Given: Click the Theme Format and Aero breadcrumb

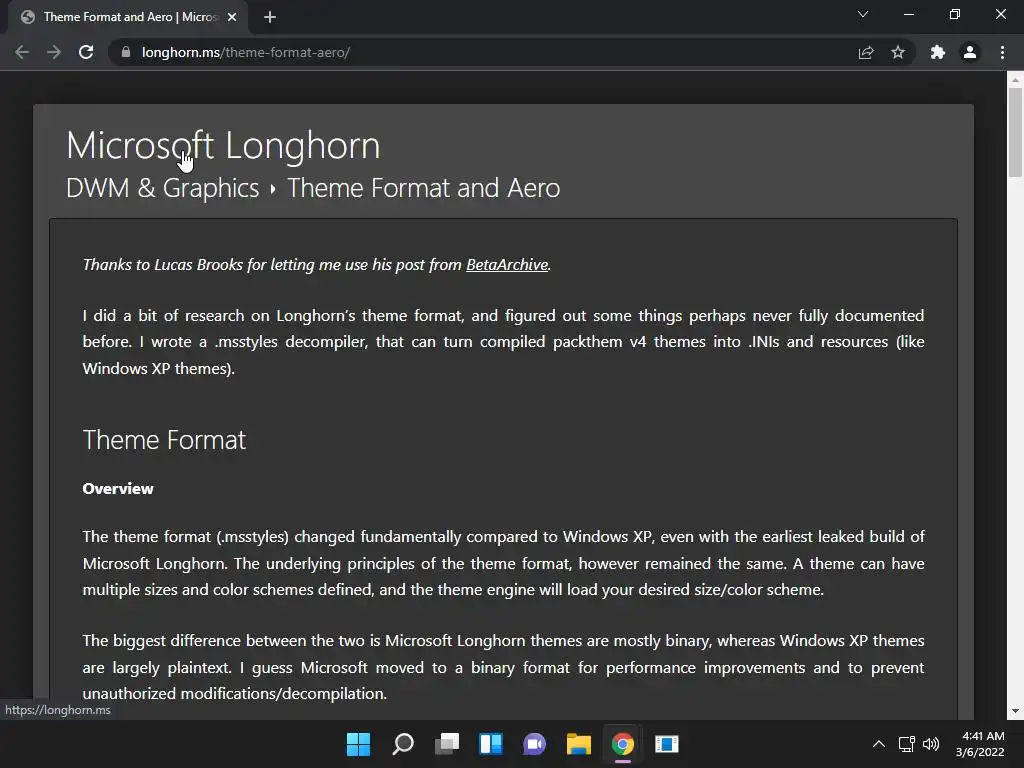Looking at the screenshot, I should [423, 188].
